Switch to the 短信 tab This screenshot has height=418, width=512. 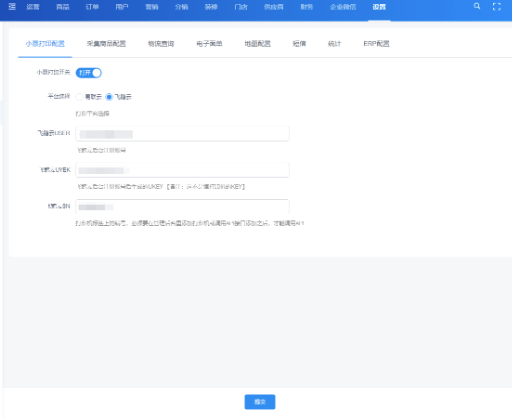tap(299, 44)
